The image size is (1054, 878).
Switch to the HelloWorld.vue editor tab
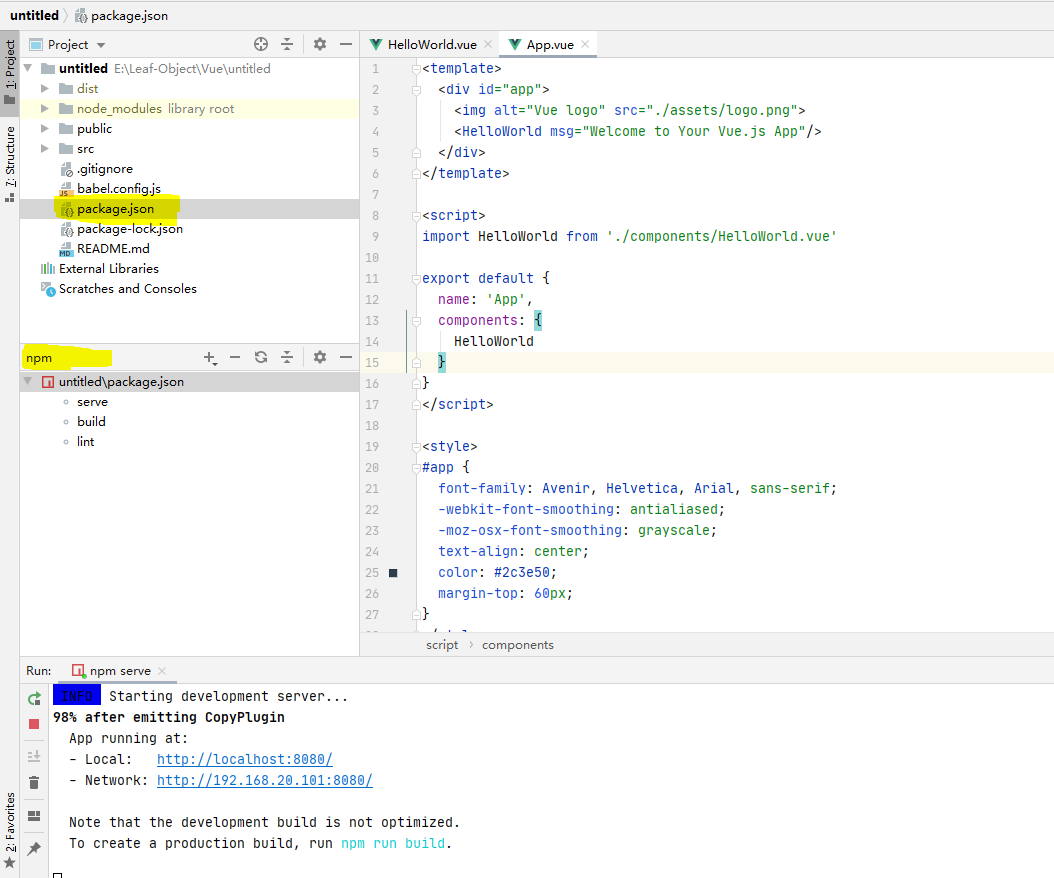(x=431, y=44)
